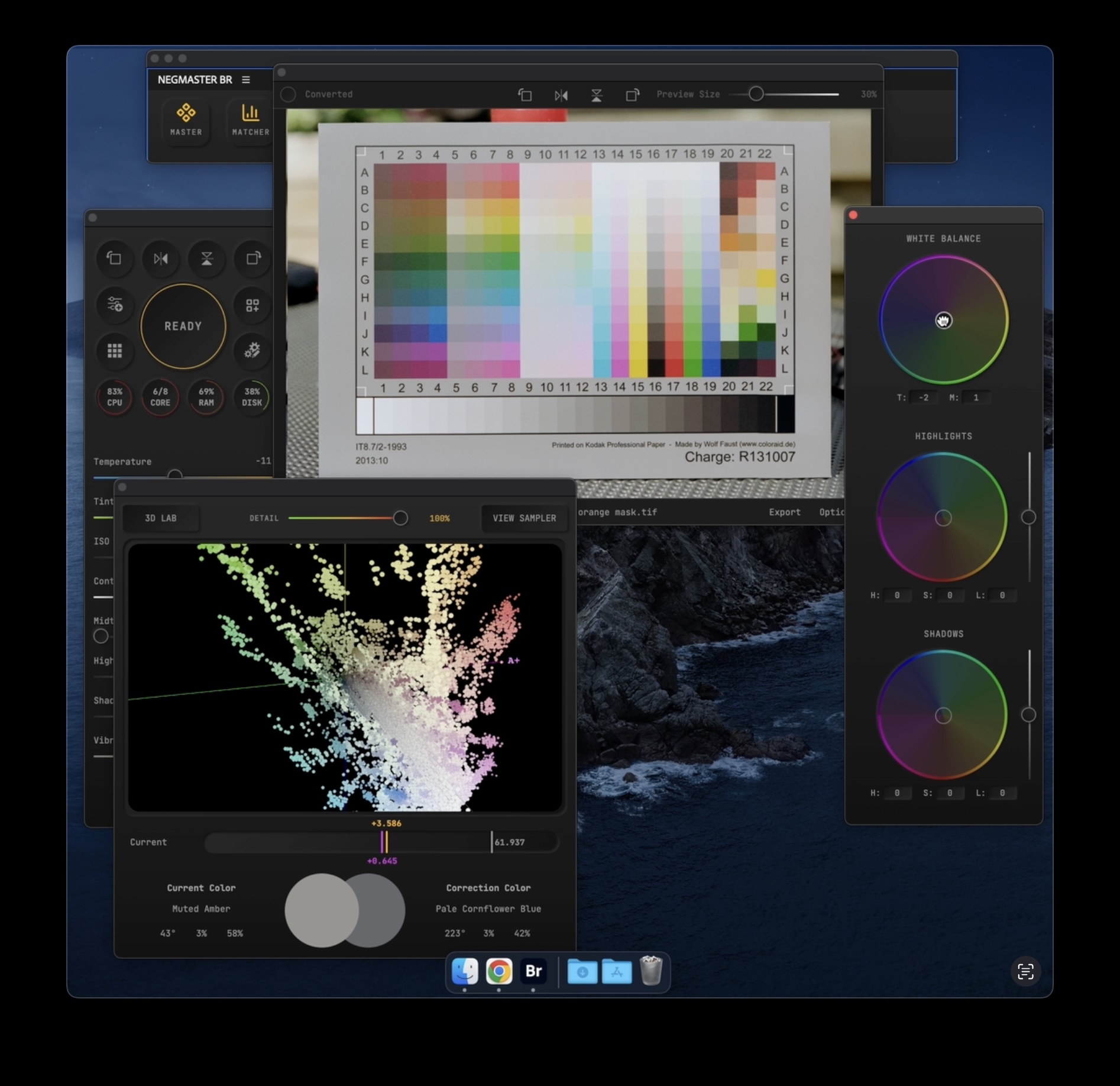Open the NEGMASTER BR hamburger menu
Screen dimensions: 1120x1086
click(246, 80)
